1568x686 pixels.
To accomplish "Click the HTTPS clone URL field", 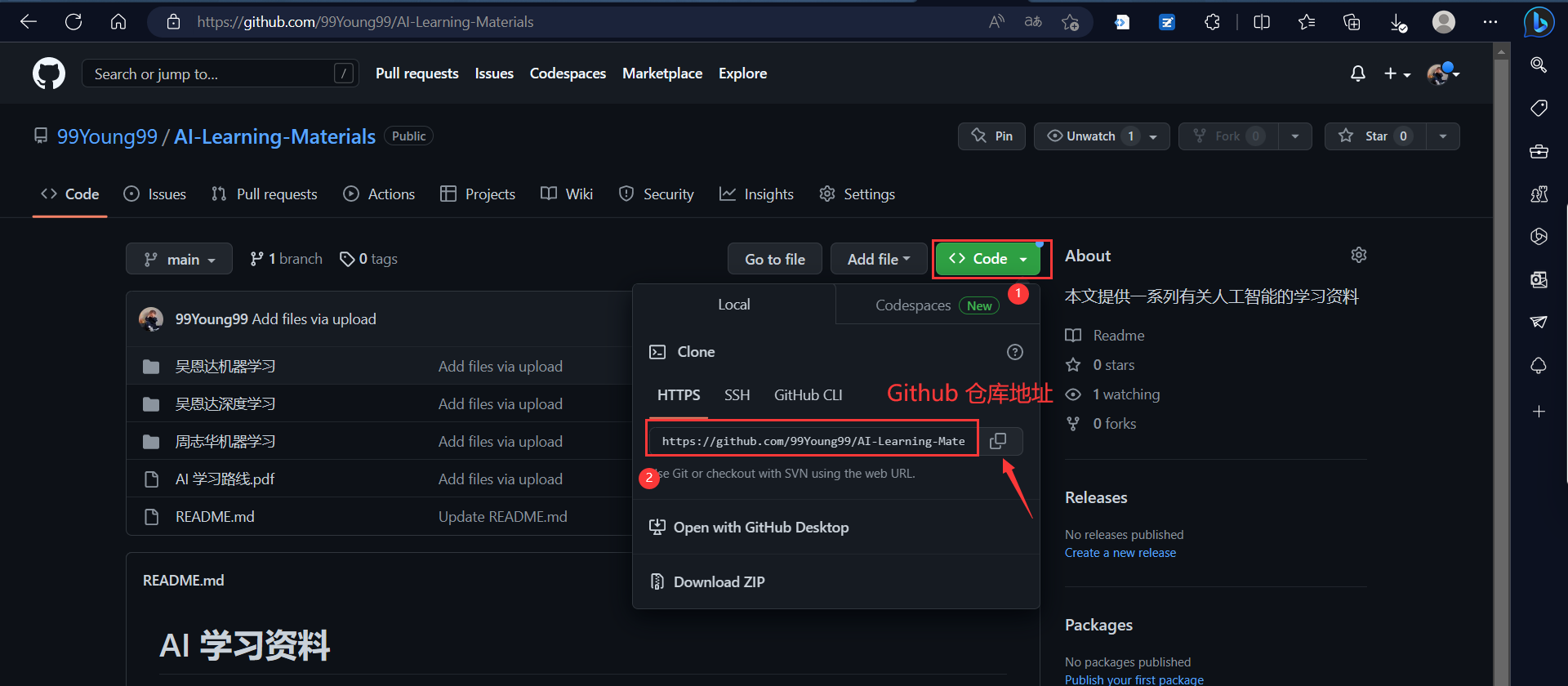I will pos(813,441).
